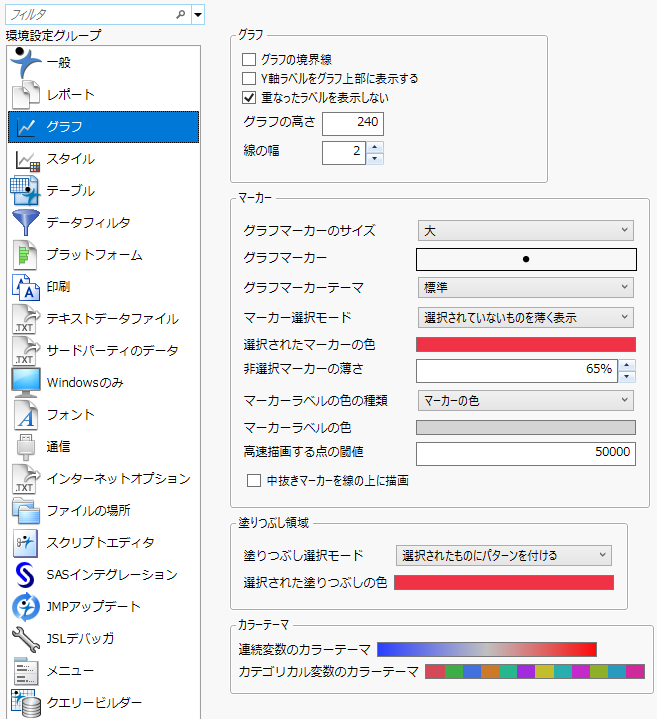Open the JSLデバッガ wrench icon
657x719 pixels.
(x=26, y=639)
